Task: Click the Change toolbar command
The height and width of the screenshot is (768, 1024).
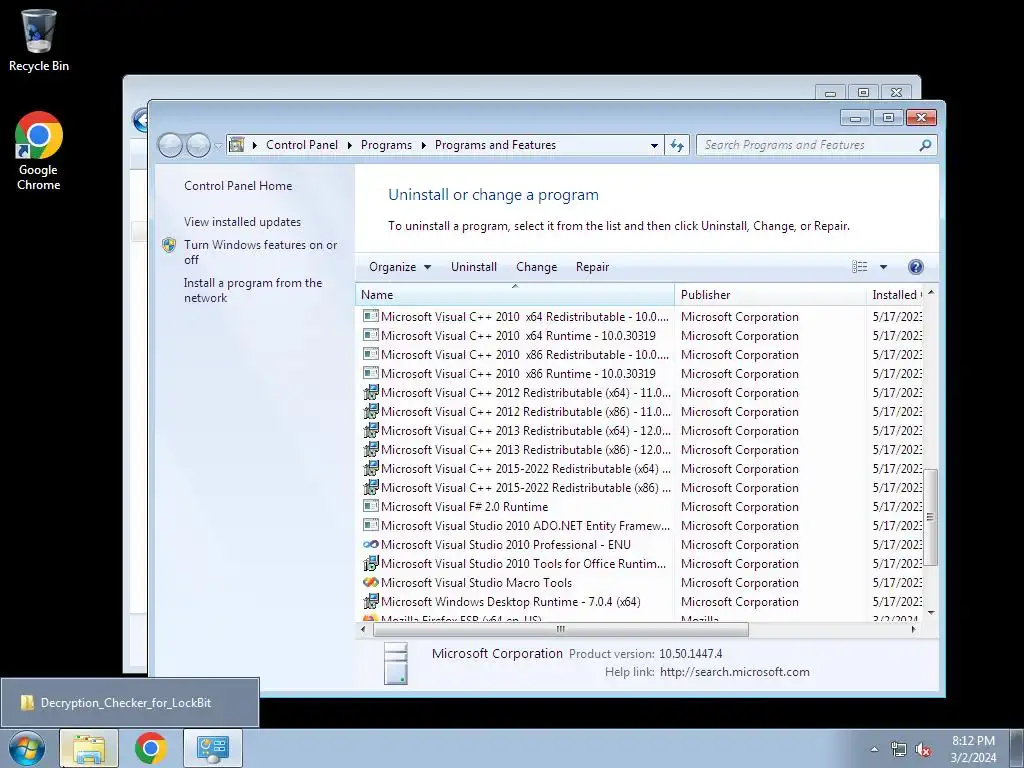Action: tap(536, 266)
